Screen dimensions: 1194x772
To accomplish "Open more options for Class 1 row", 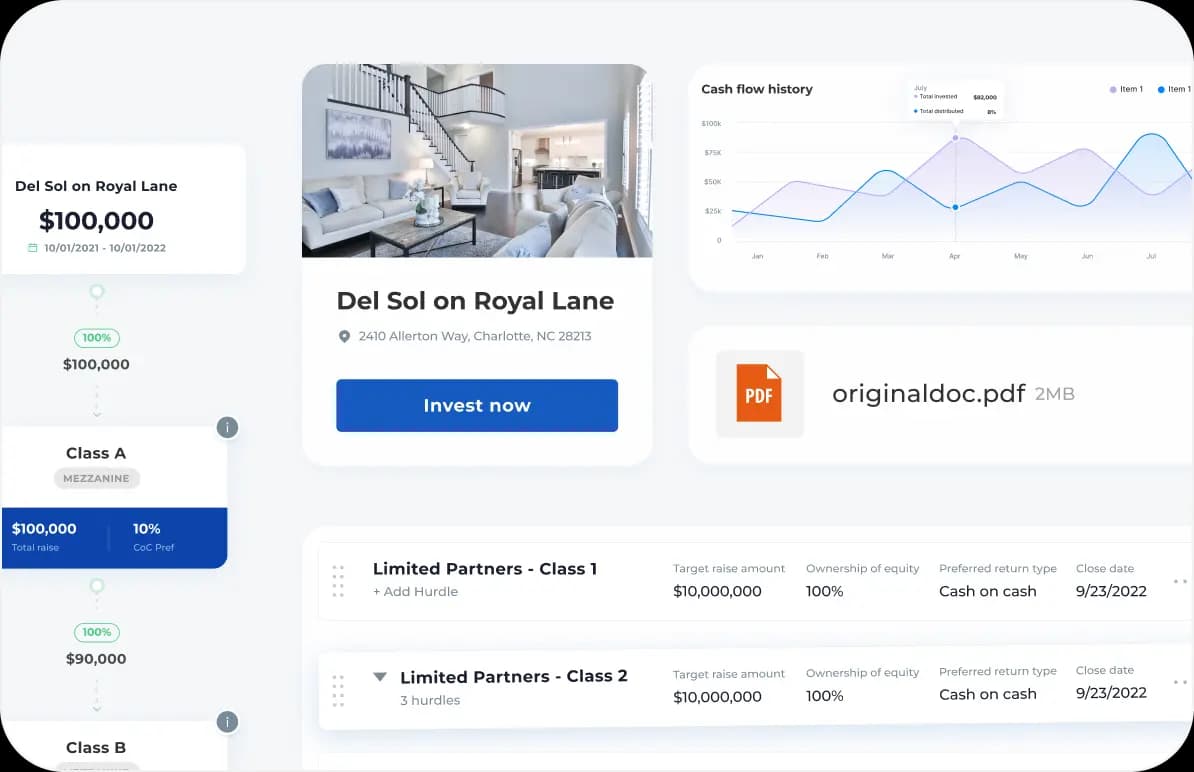I will 1179,581.
